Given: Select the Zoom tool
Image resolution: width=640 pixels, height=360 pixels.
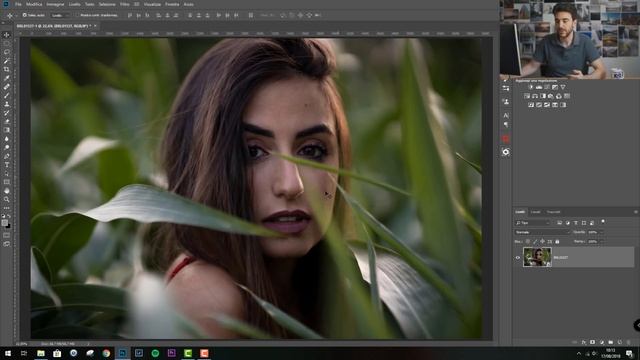Looking at the screenshot, I should pos(7,199).
